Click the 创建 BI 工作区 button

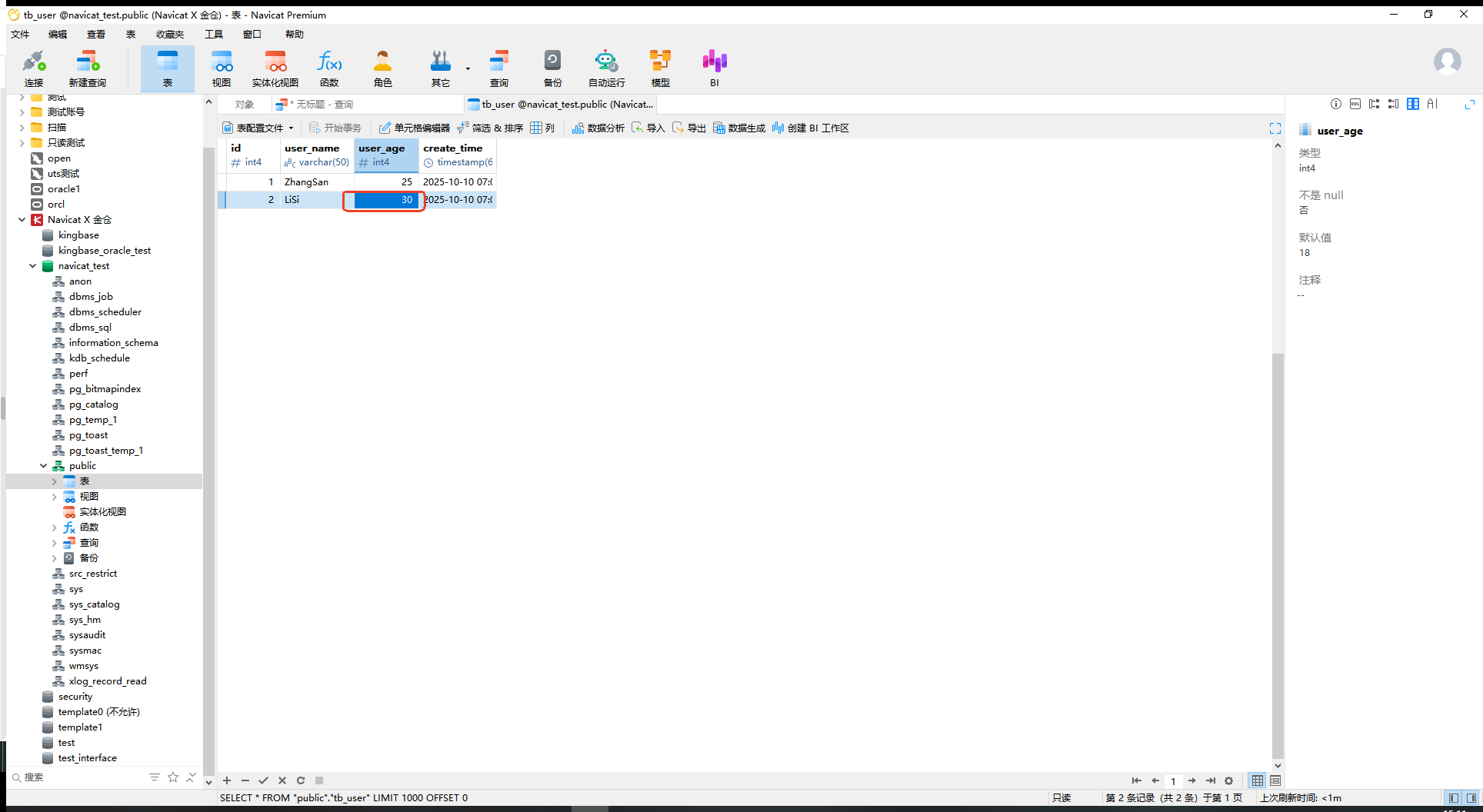point(811,128)
